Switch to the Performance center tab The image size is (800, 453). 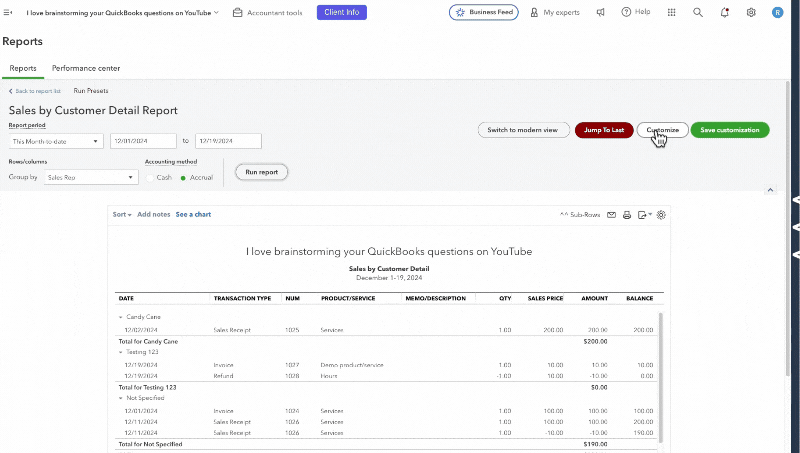point(86,68)
